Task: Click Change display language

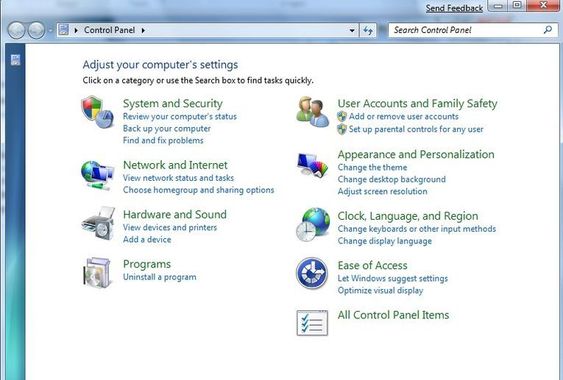Action: tap(385, 241)
